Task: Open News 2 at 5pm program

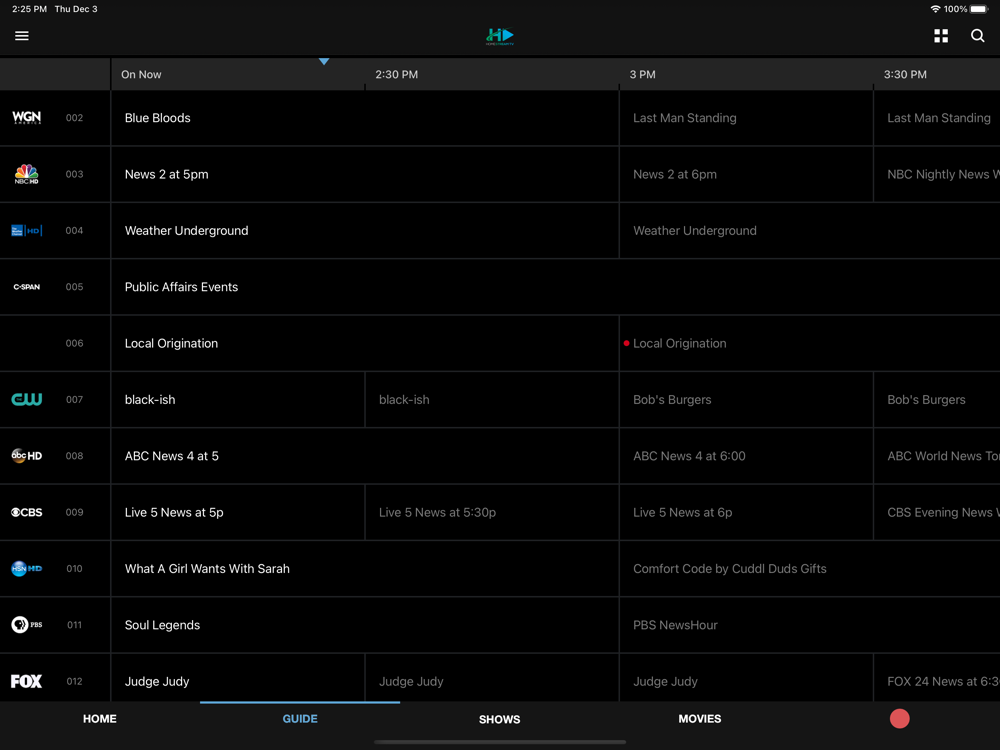Action: (x=365, y=174)
